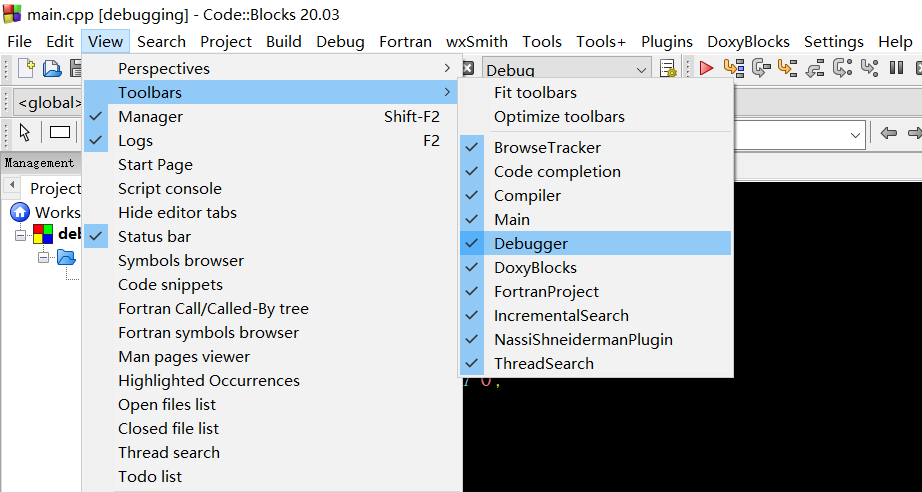Show the Todo list
922x492 pixels.
tap(271, 476)
